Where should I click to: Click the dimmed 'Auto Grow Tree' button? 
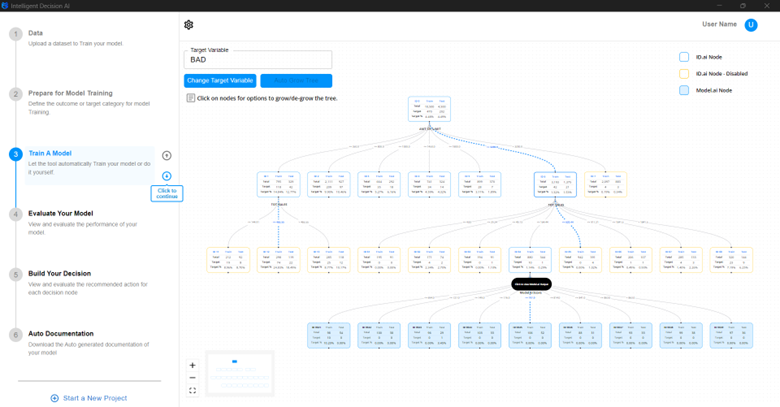[296, 81]
